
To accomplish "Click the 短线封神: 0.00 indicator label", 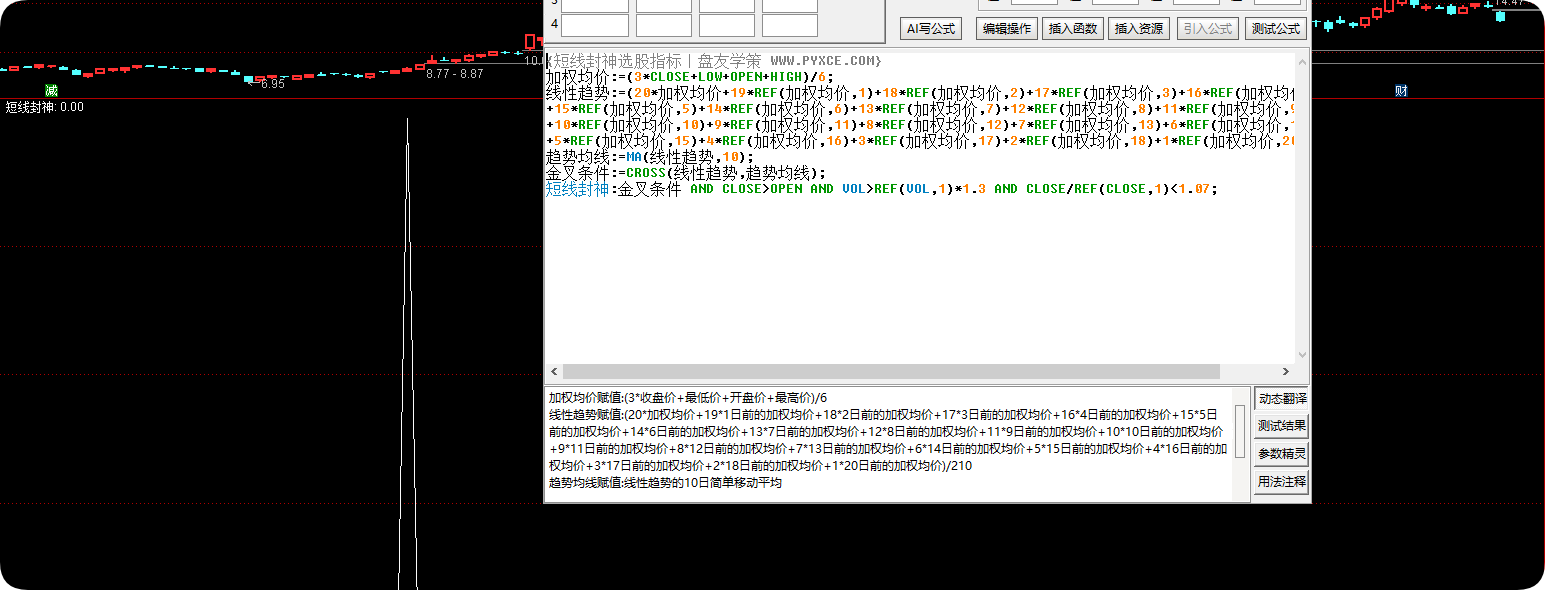I will pyautogui.click(x=45, y=107).
